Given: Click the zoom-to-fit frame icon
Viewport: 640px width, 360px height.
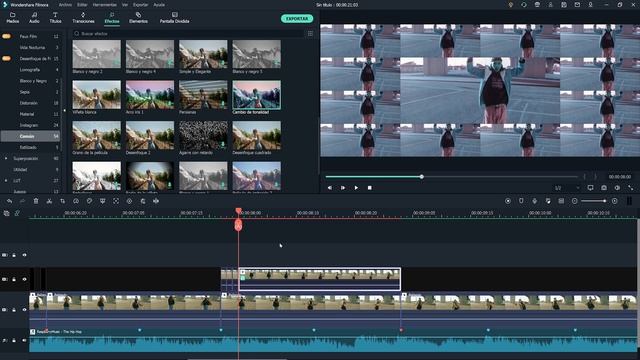Looking at the screenshot, I should (116, 201).
